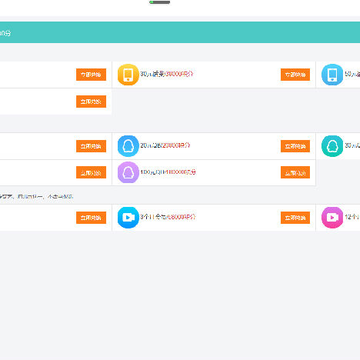Image resolution: width=360 pixels, height=360 pixels.
Task: Select the 20元Q币 (20000积分) item text
Action: [x=165, y=145]
